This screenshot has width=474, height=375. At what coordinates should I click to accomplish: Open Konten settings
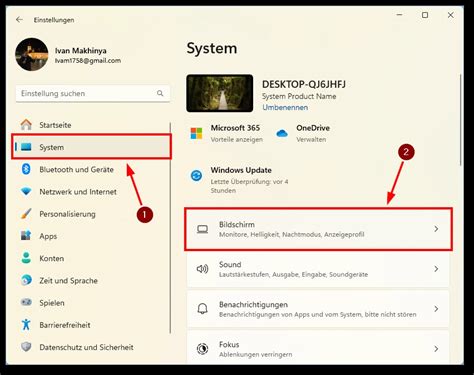[x=52, y=258]
